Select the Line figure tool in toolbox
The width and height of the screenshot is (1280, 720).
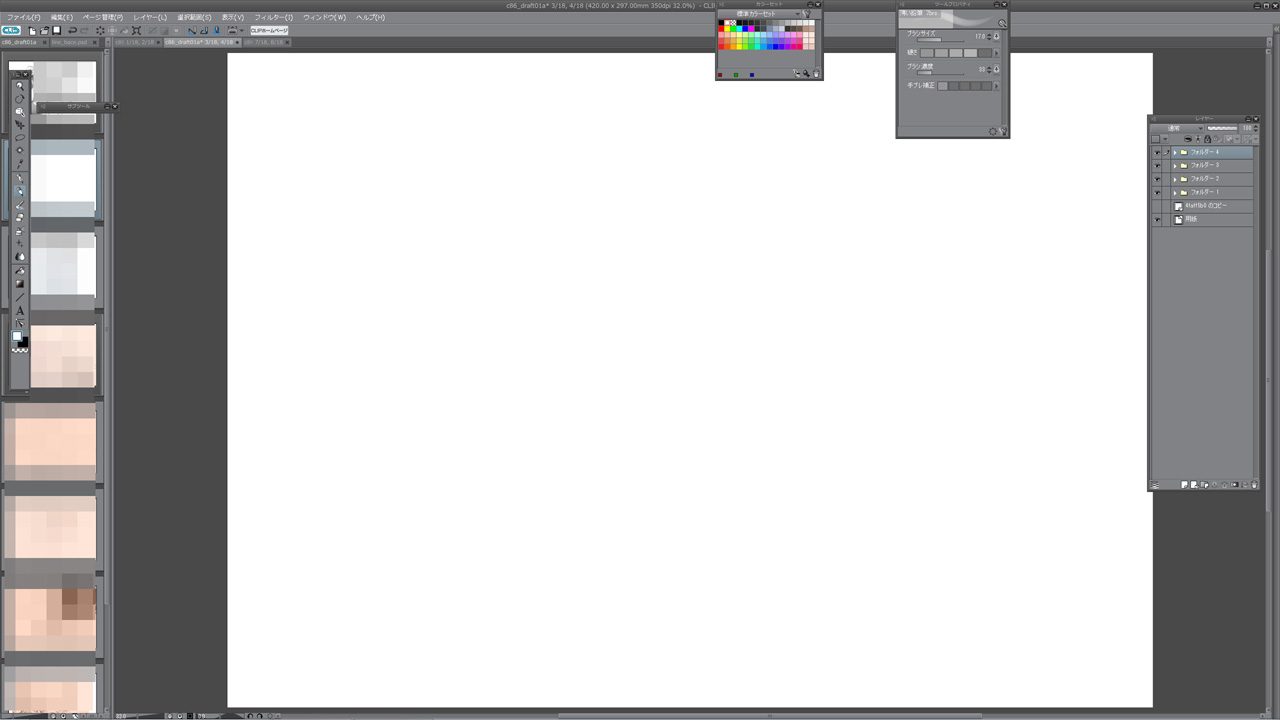coord(20,297)
